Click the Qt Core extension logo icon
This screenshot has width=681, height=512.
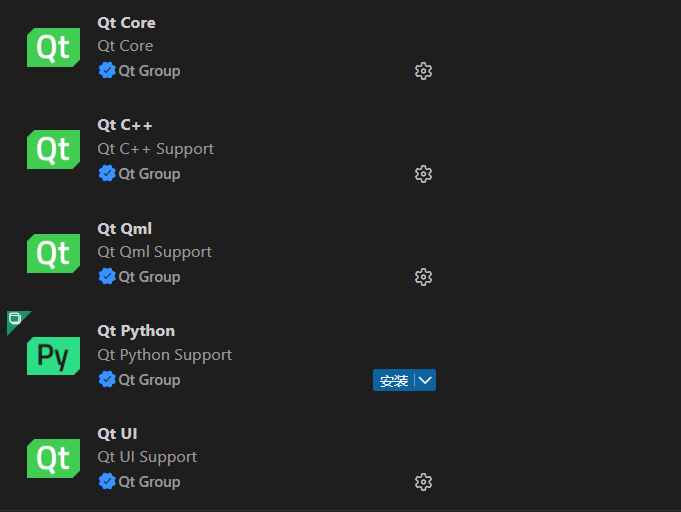(x=53, y=47)
